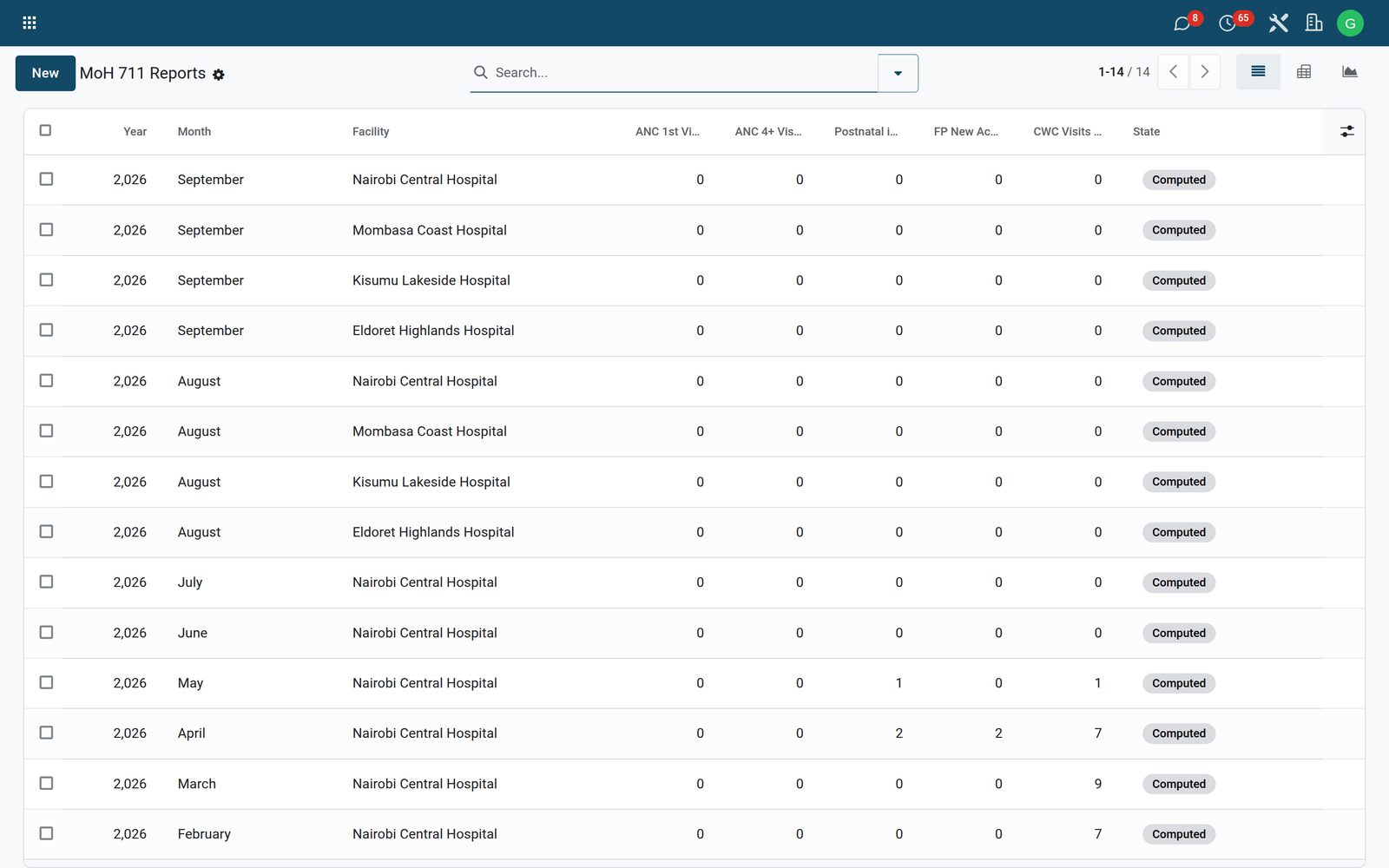Open the MoH 711 Reports gear settings
The image size is (1389, 868).
click(x=219, y=75)
